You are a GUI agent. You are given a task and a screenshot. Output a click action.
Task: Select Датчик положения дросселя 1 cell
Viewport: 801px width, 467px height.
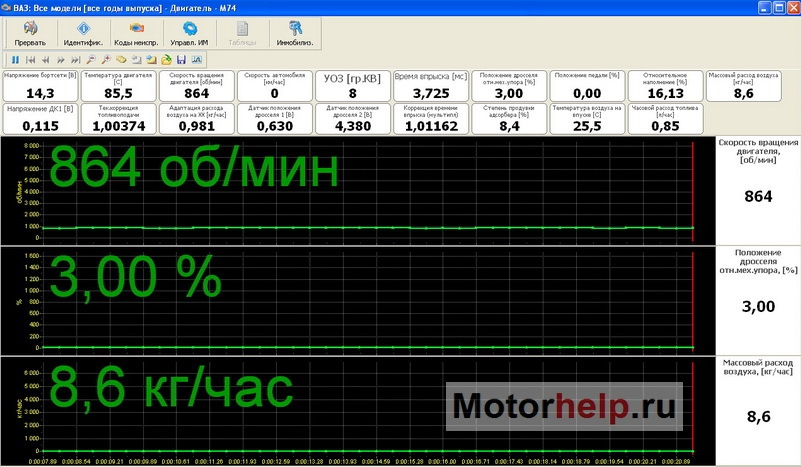pyautogui.click(x=275, y=119)
